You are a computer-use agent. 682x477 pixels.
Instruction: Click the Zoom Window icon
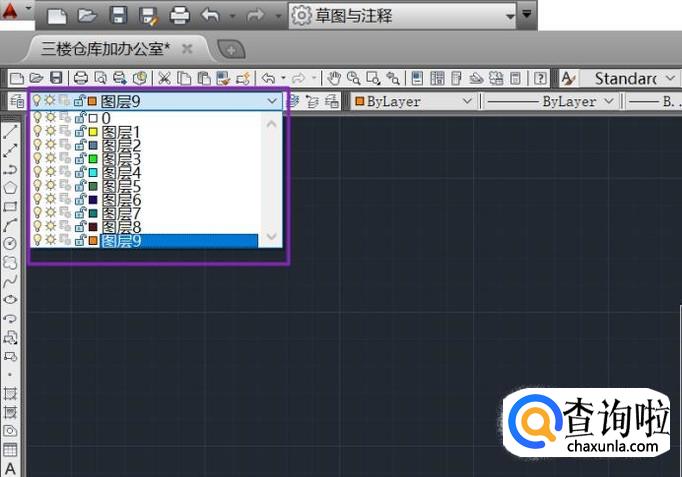(373, 78)
